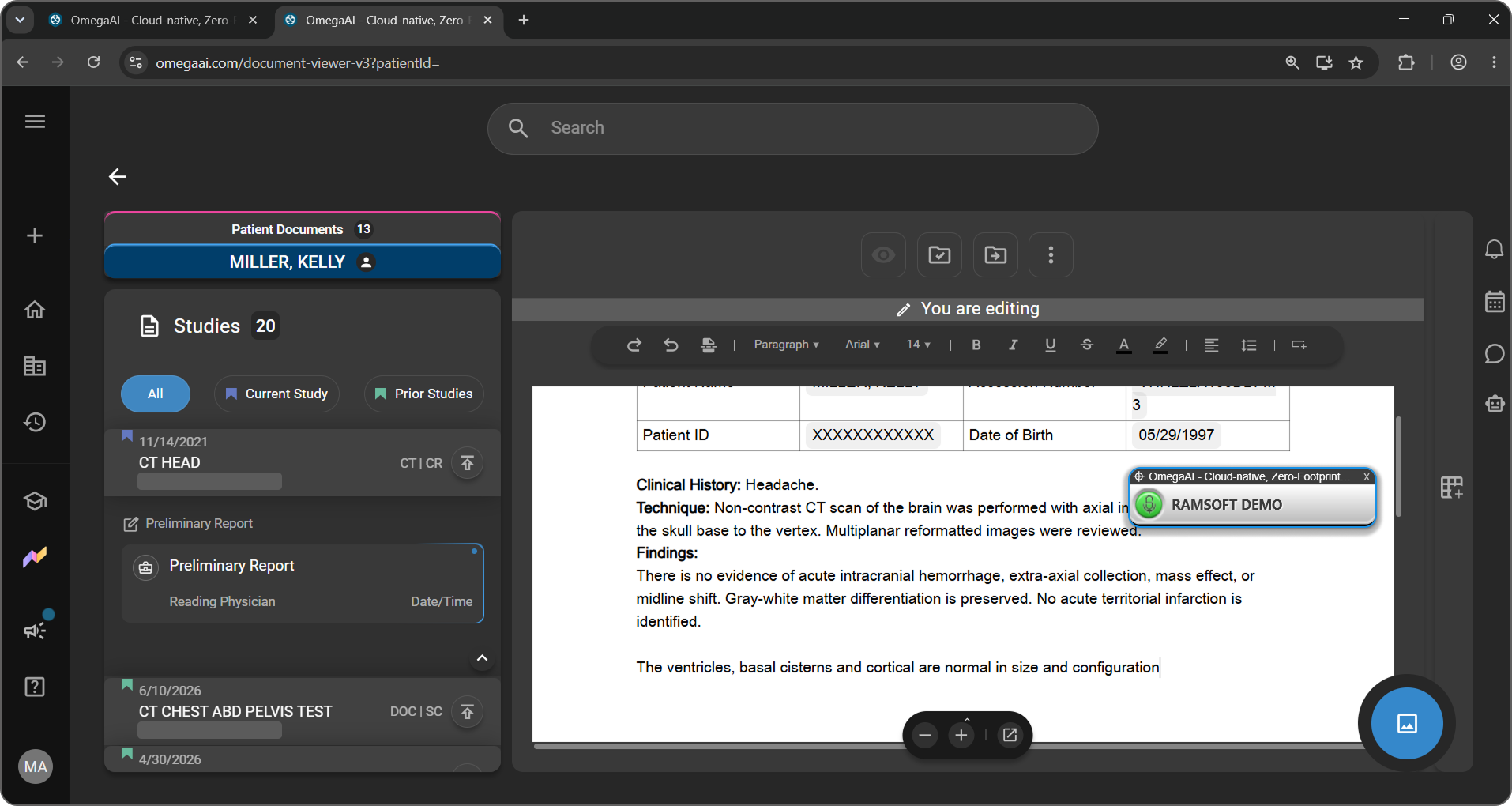Reload the browser page
This screenshot has width=1512, height=806.
[x=93, y=62]
